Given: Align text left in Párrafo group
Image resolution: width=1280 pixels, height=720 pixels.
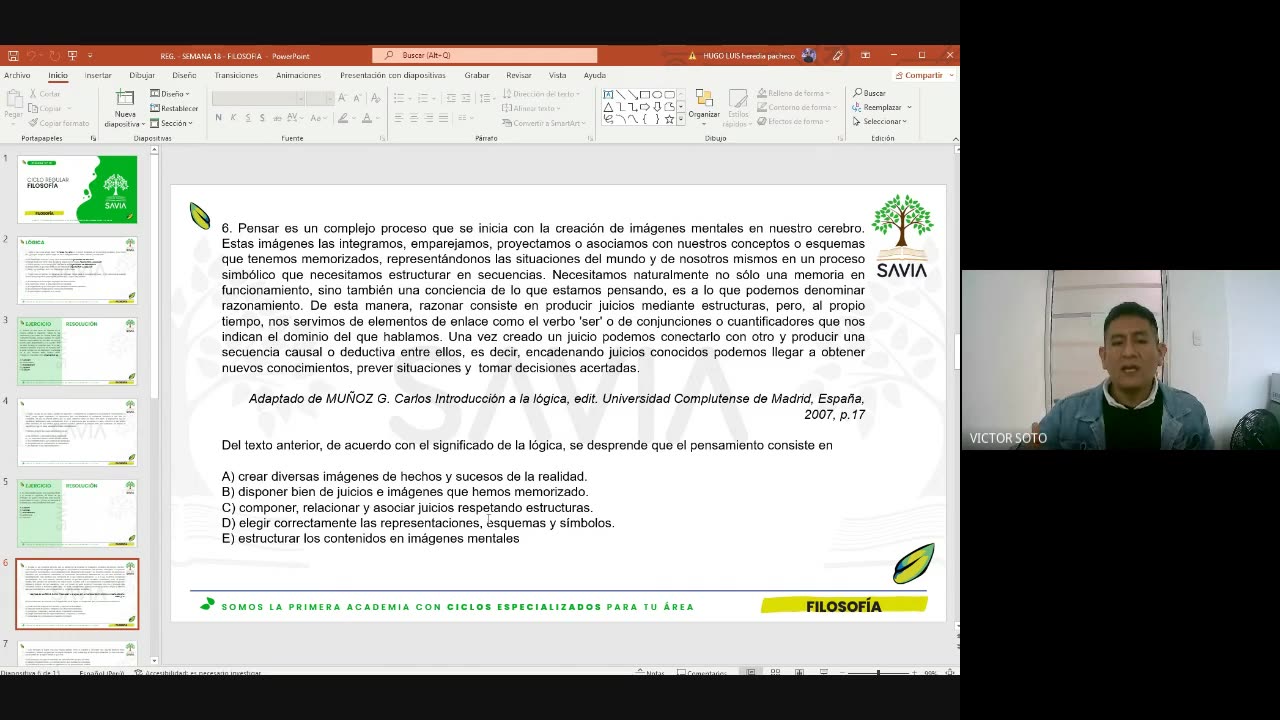Looking at the screenshot, I should [398, 118].
